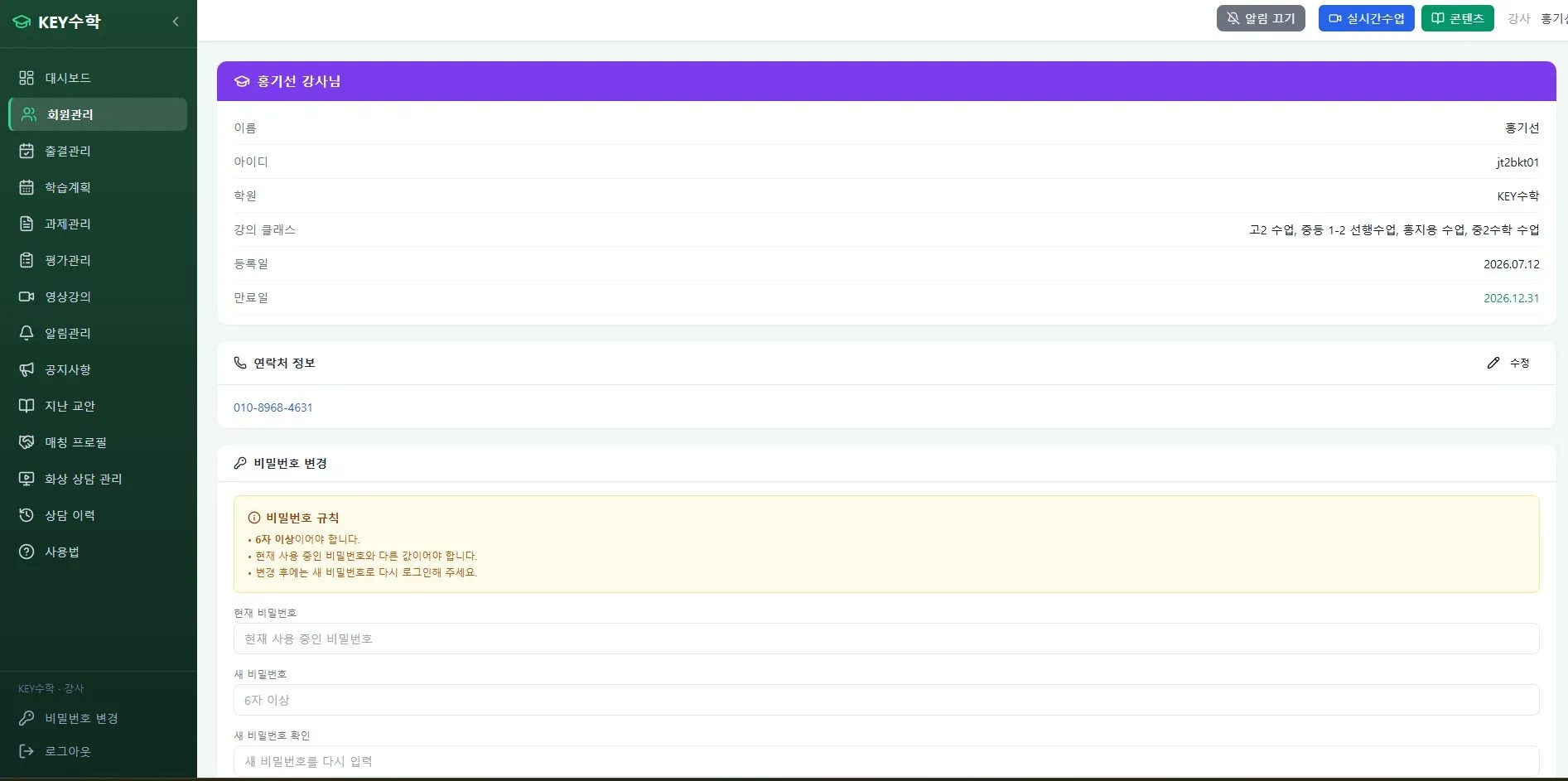Go to 과제관리 menu item
Image resolution: width=1568 pixels, height=781 pixels.
tap(98, 224)
